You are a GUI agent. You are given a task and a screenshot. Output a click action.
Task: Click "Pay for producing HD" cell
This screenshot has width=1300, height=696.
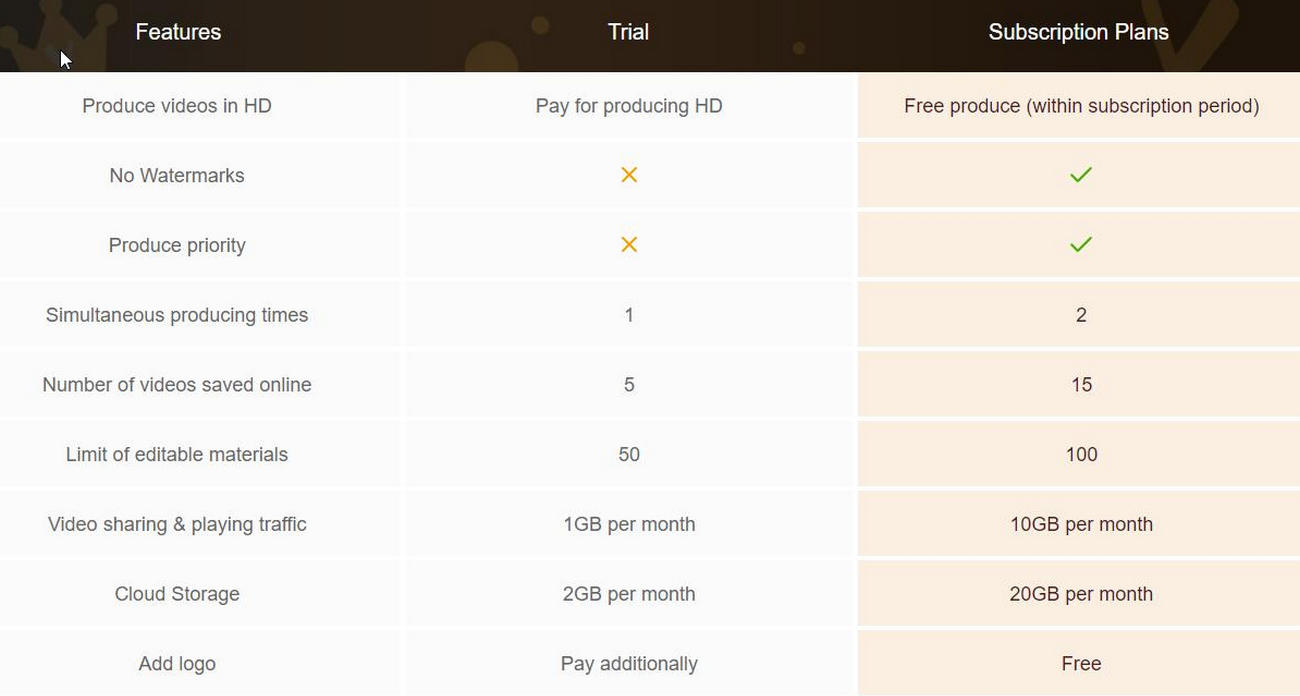pos(629,106)
